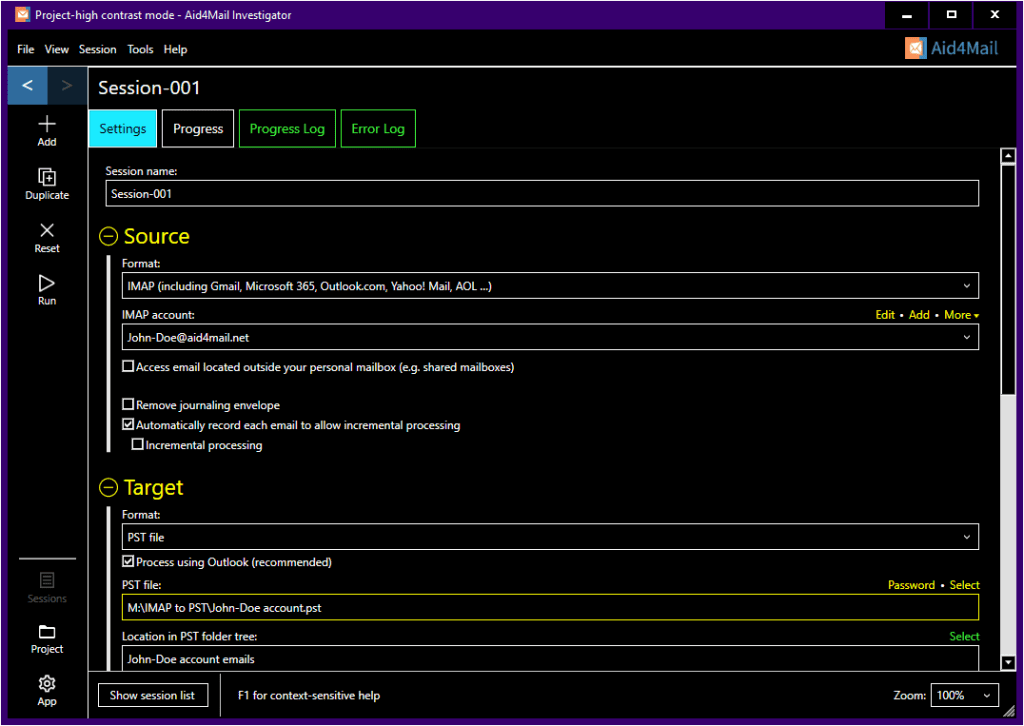Click Show session list button
This screenshot has width=1024, height=726.
[153, 695]
